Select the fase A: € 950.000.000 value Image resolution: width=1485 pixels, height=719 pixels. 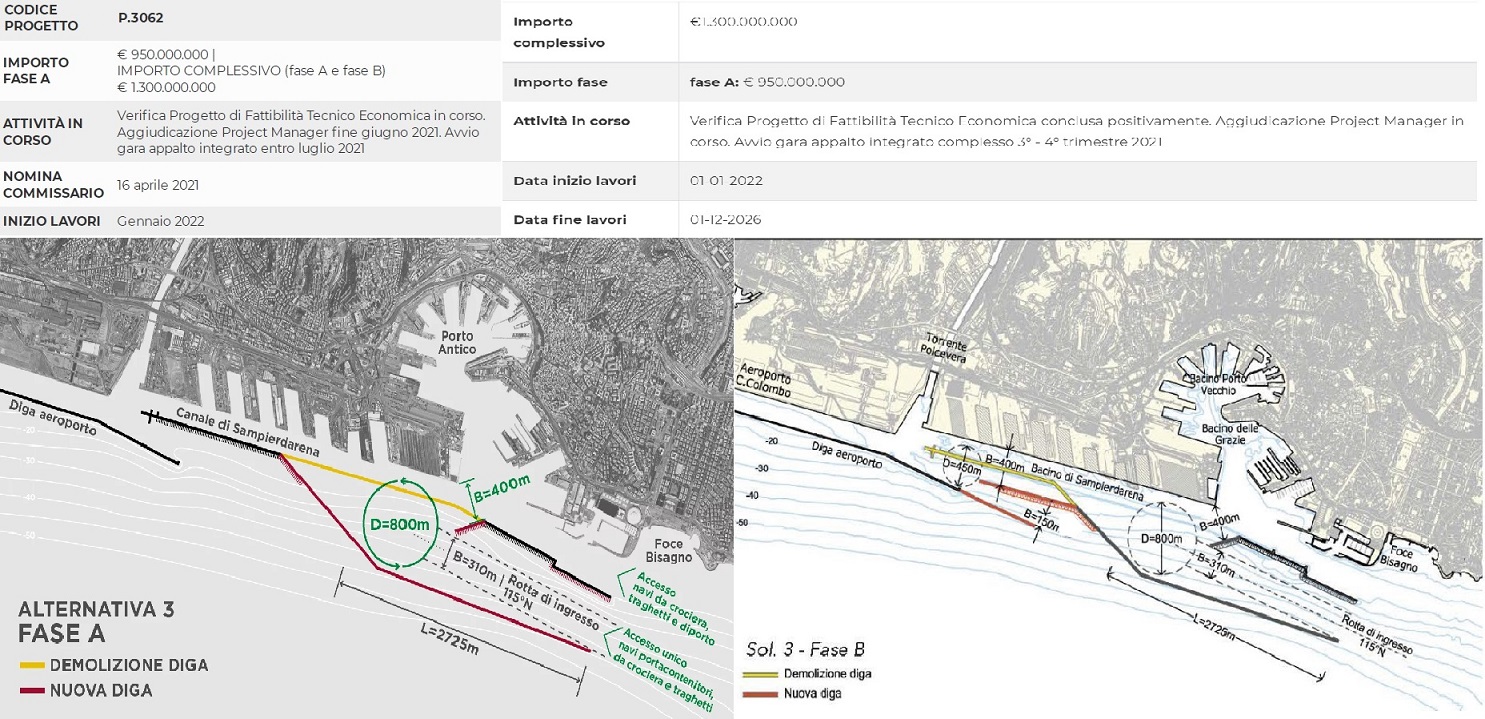tap(767, 82)
